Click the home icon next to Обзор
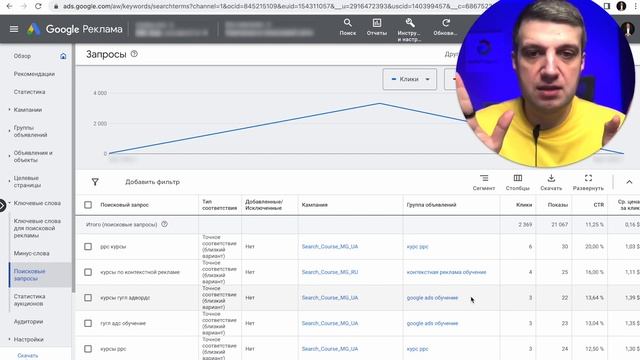The width and height of the screenshot is (640, 360). pyautogui.click(x=63, y=56)
